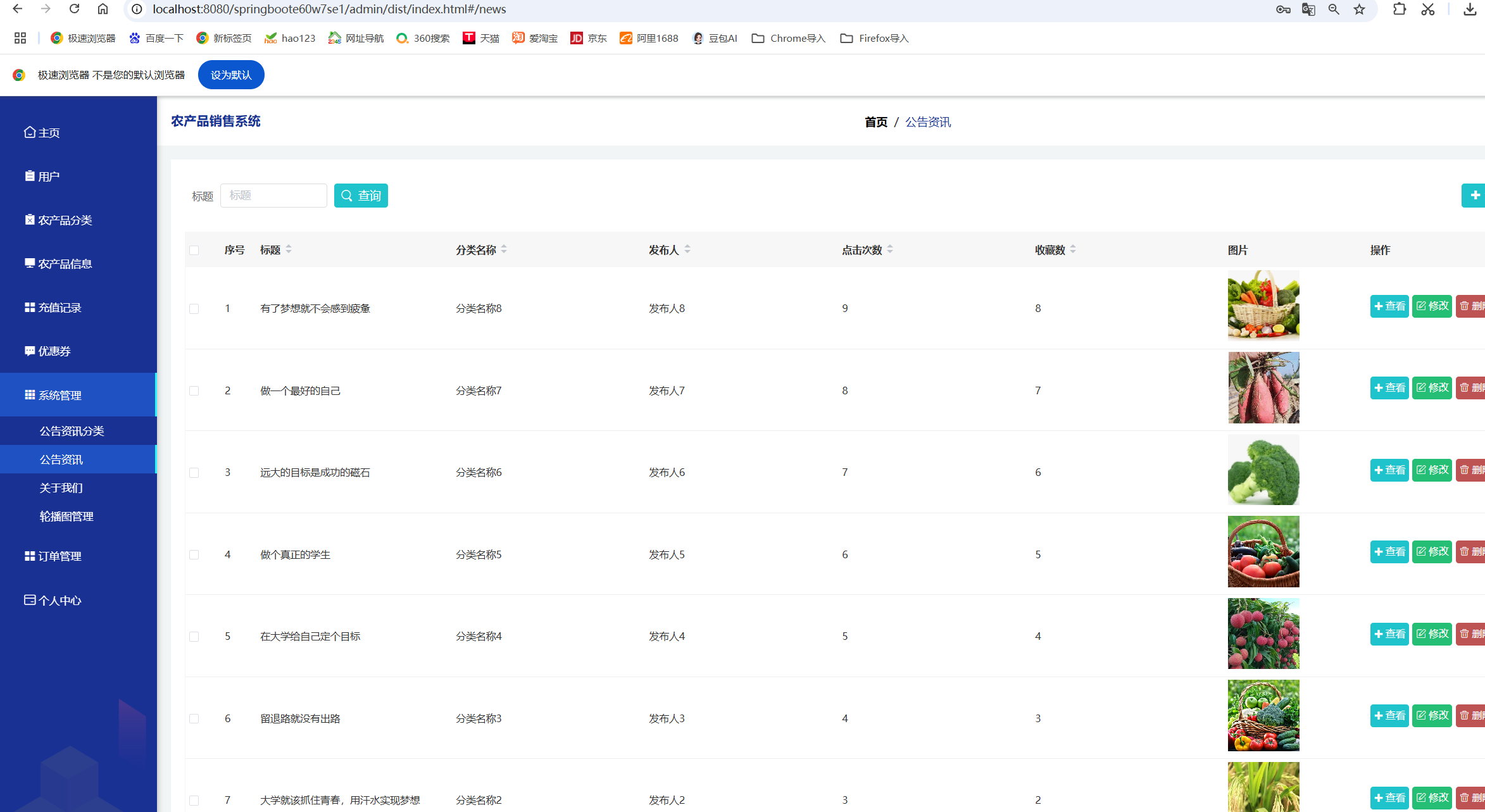The width and height of the screenshot is (1485, 812).
Task: Open the browser downloads icon
Action: [x=1470, y=9]
